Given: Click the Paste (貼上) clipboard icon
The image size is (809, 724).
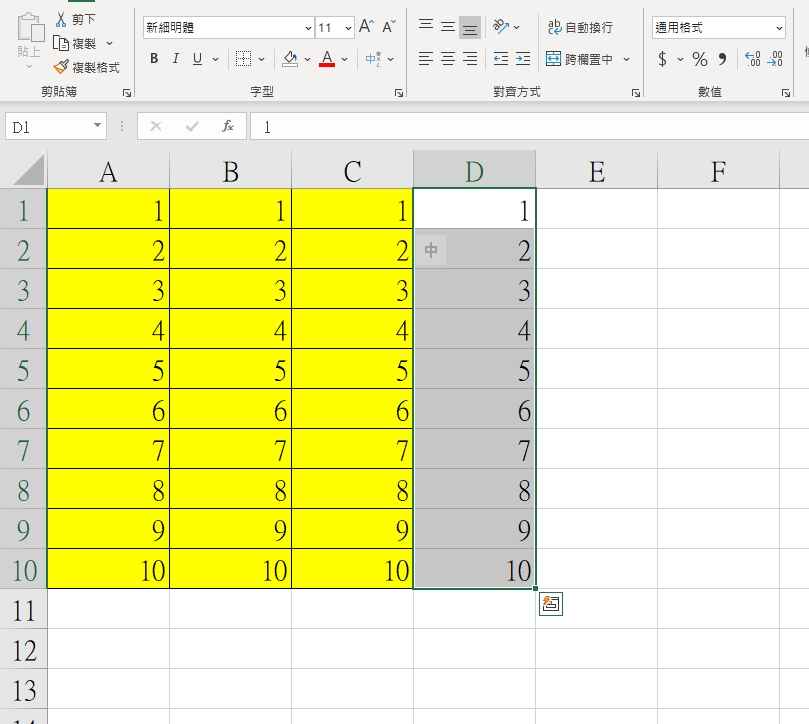Looking at the screenshot, I should pos(30,28).
